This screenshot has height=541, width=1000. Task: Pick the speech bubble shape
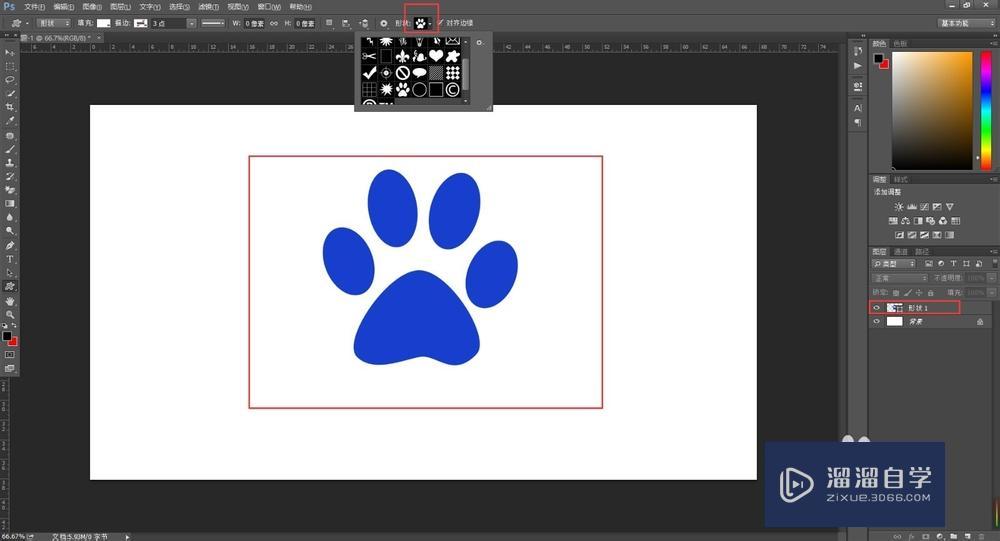(420, 73)
